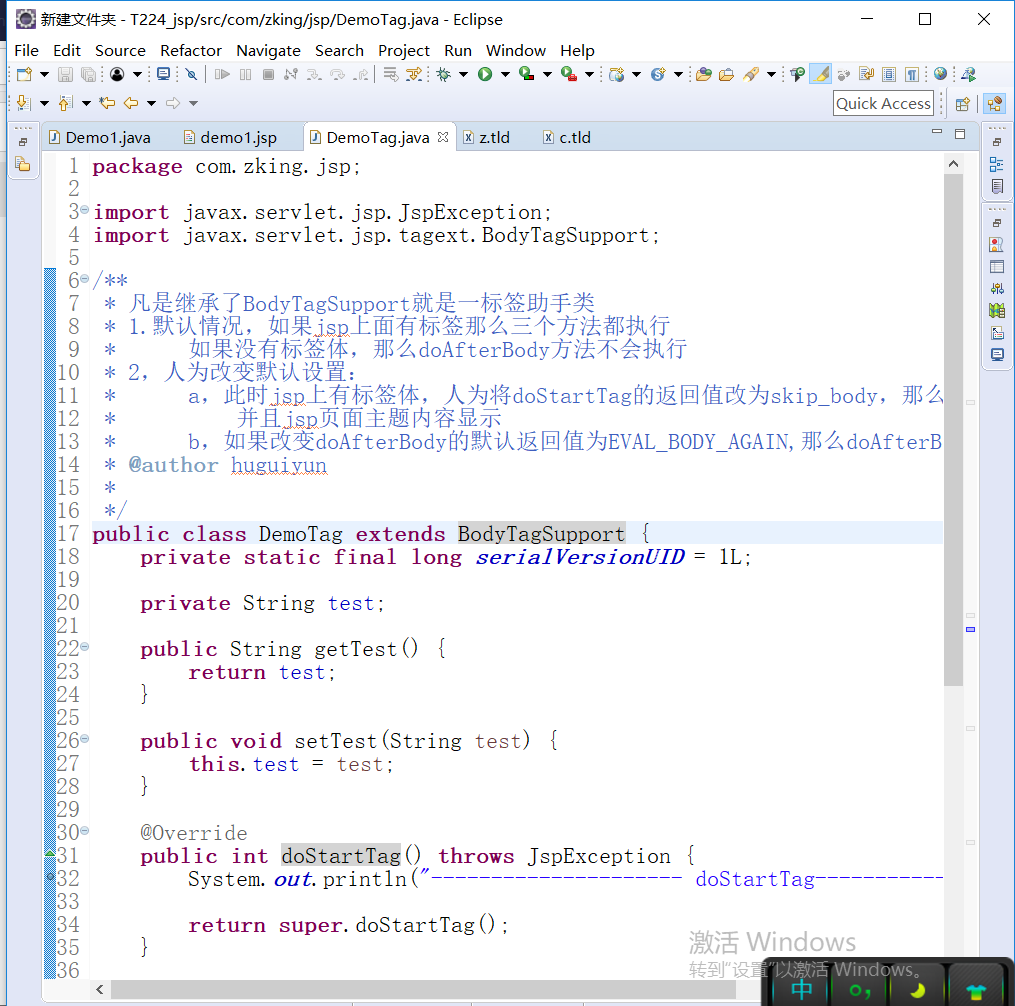Open the Search dropdown arrow
Image resolution: width=1015 pixels, height=1006 pixels.
click(x=771, y=74)
